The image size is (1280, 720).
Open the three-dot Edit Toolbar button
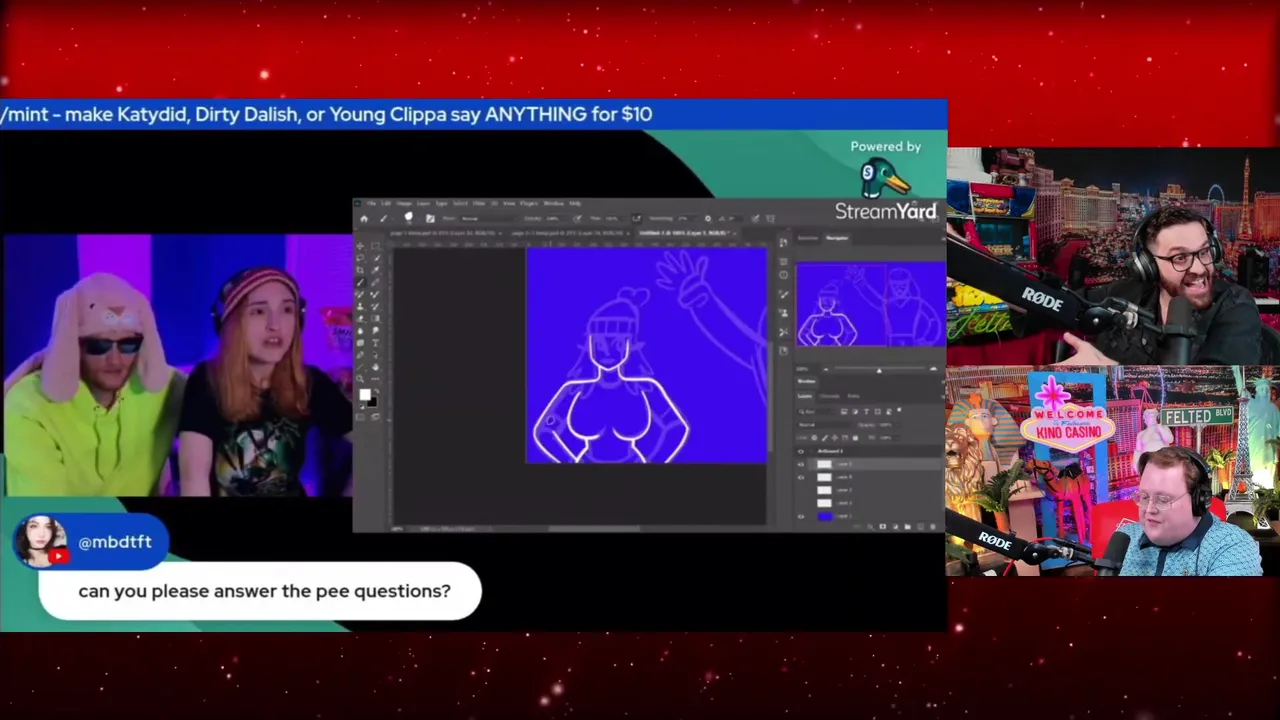click(x=375, y=379)
